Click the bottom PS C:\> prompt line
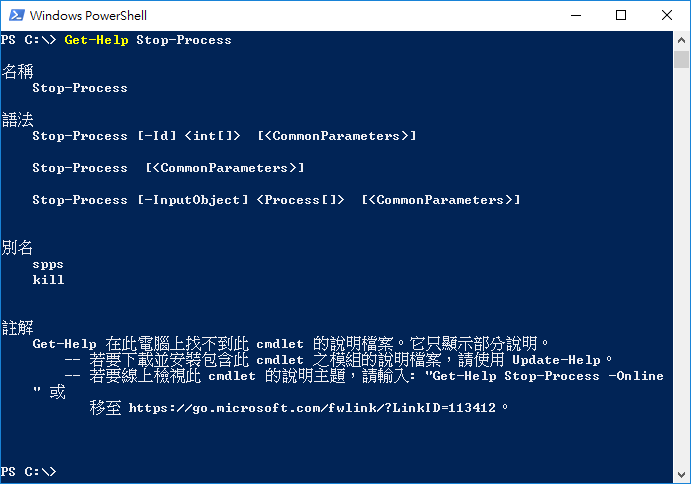 click(x=29, y=472)
